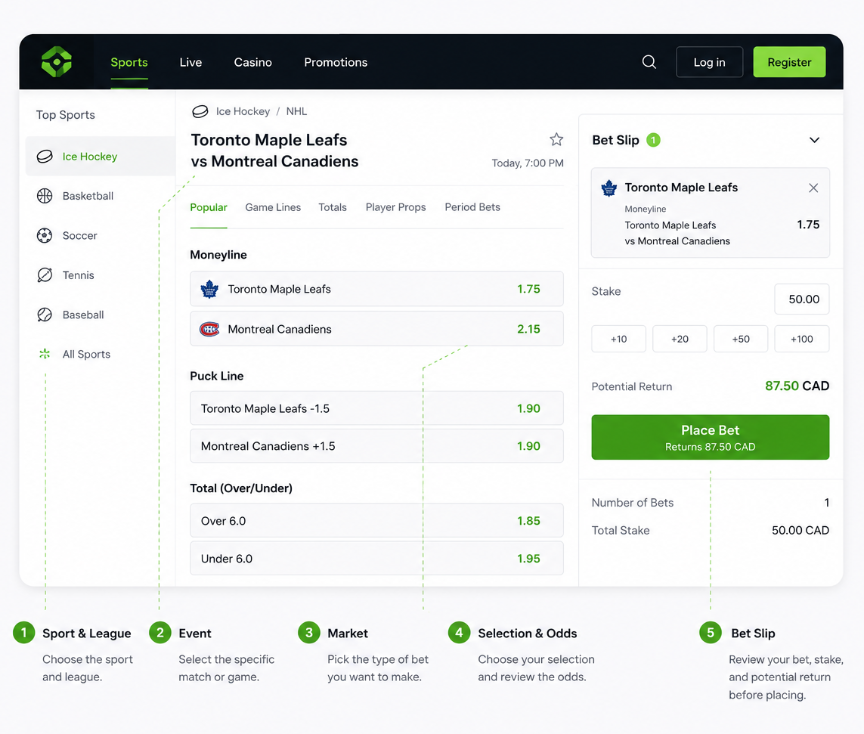The width and height of the screenshot is (864, 734).
Task: Click the Number of Bets row label
Action: point(633,503)
